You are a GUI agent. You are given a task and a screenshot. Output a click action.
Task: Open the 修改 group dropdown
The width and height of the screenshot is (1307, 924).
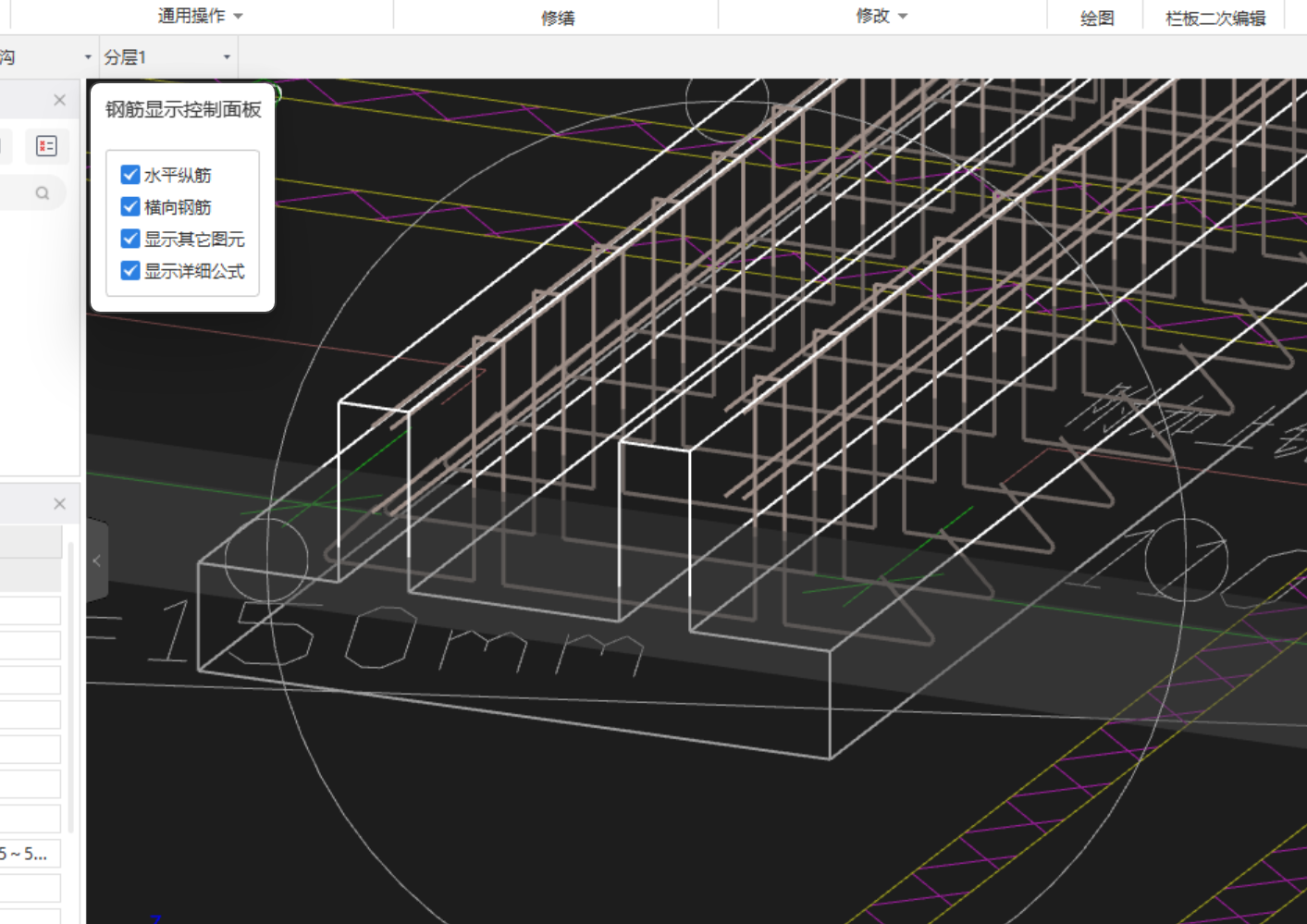[882, 16]
